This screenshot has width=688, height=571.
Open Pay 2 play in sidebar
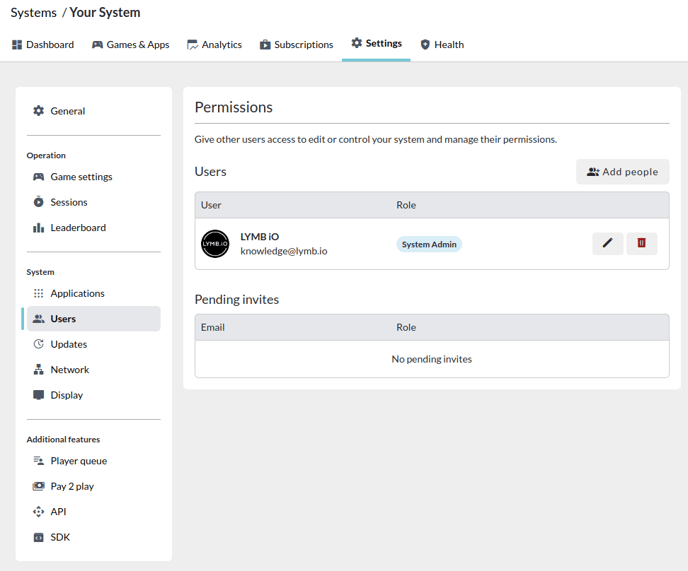pos(93,487)
